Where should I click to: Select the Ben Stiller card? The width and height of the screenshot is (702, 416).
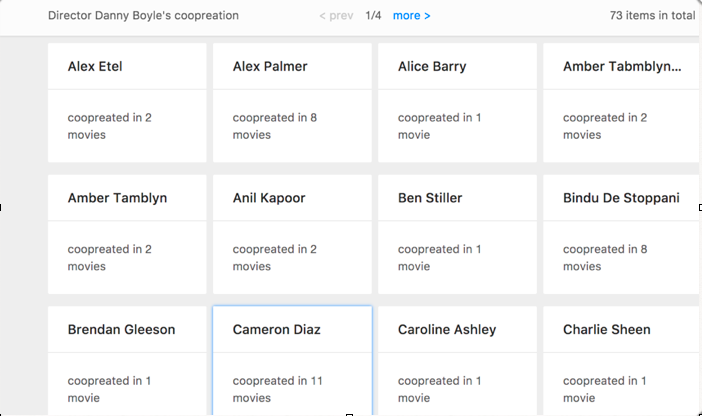(x=457, y=234)
